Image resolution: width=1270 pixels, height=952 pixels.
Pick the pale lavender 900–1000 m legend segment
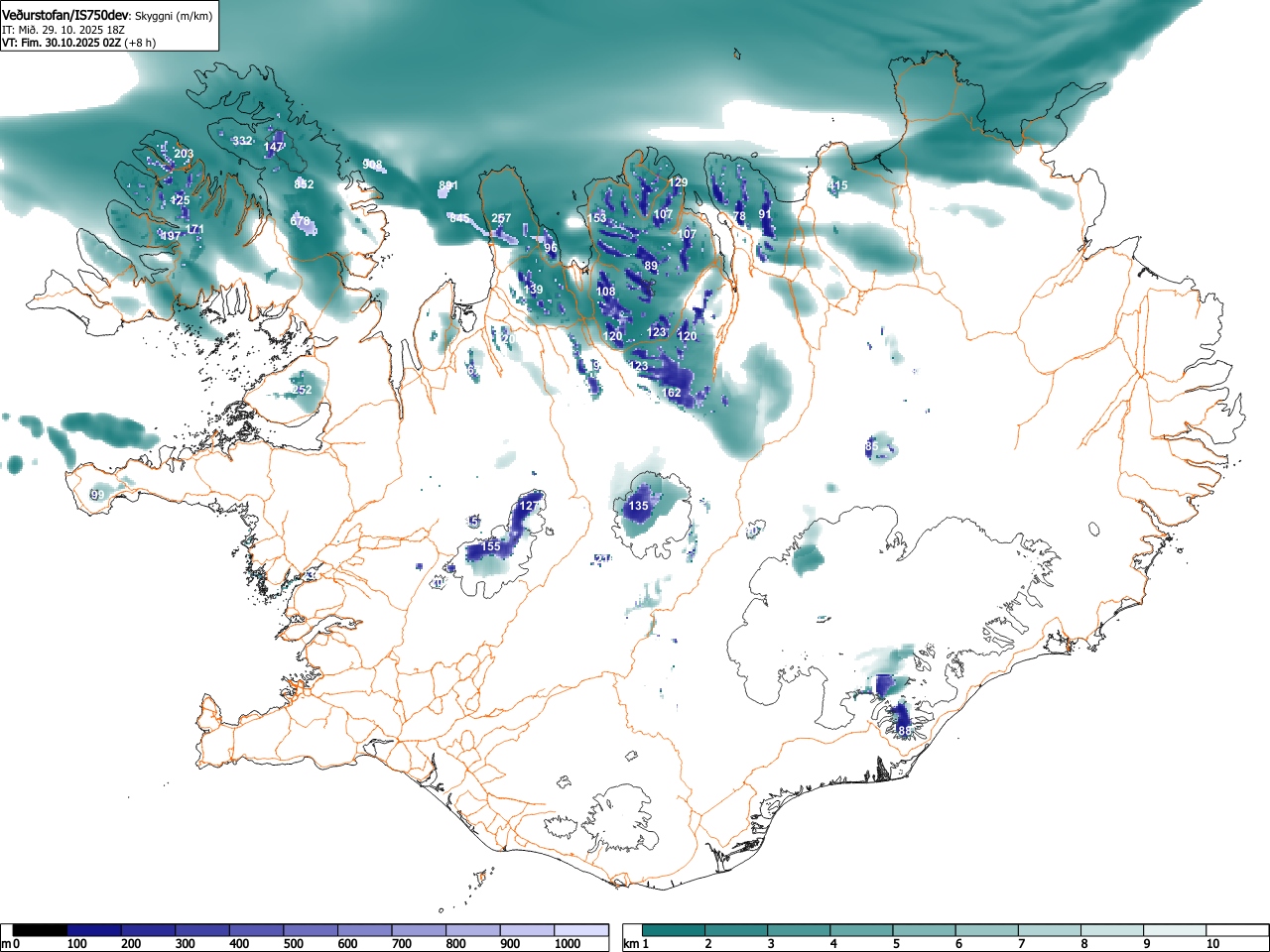[527, 930]
